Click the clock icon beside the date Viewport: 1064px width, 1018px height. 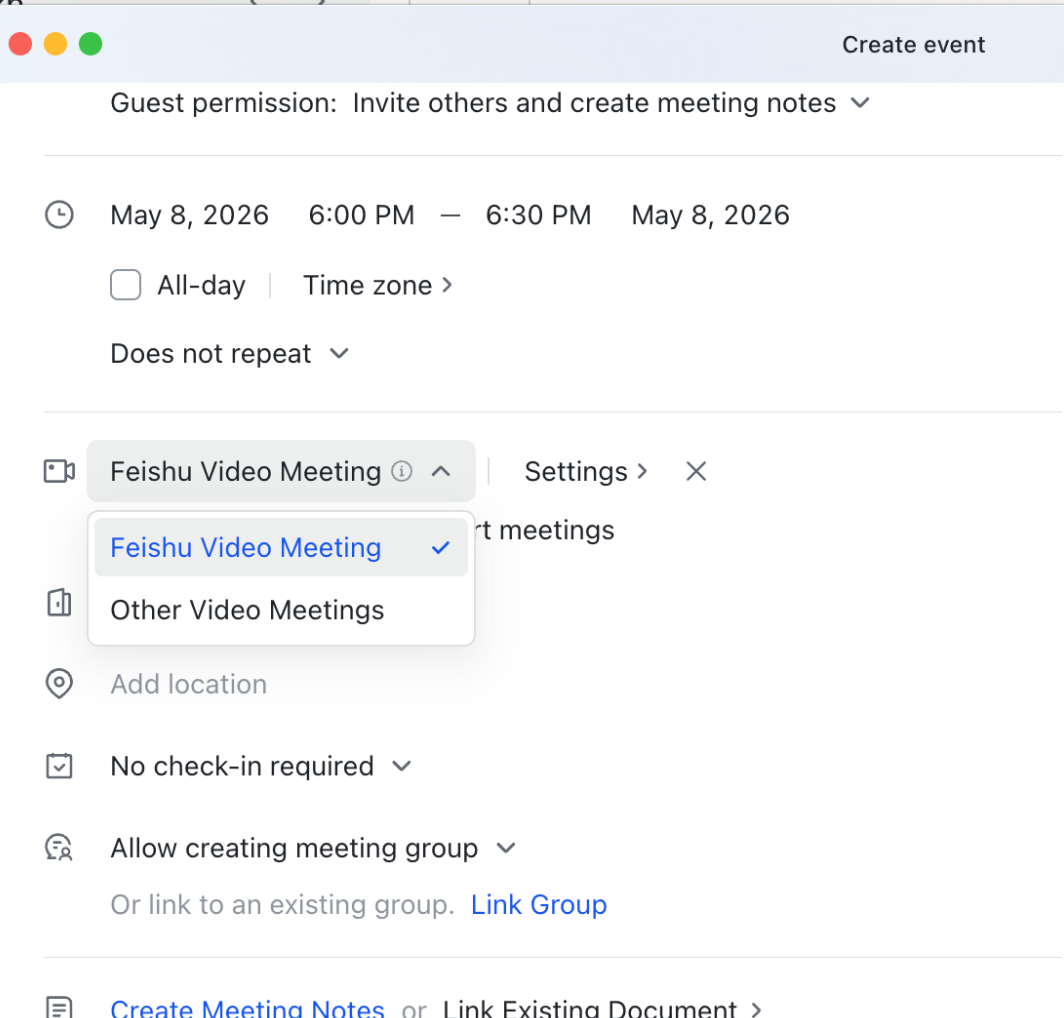pos(59,215)
